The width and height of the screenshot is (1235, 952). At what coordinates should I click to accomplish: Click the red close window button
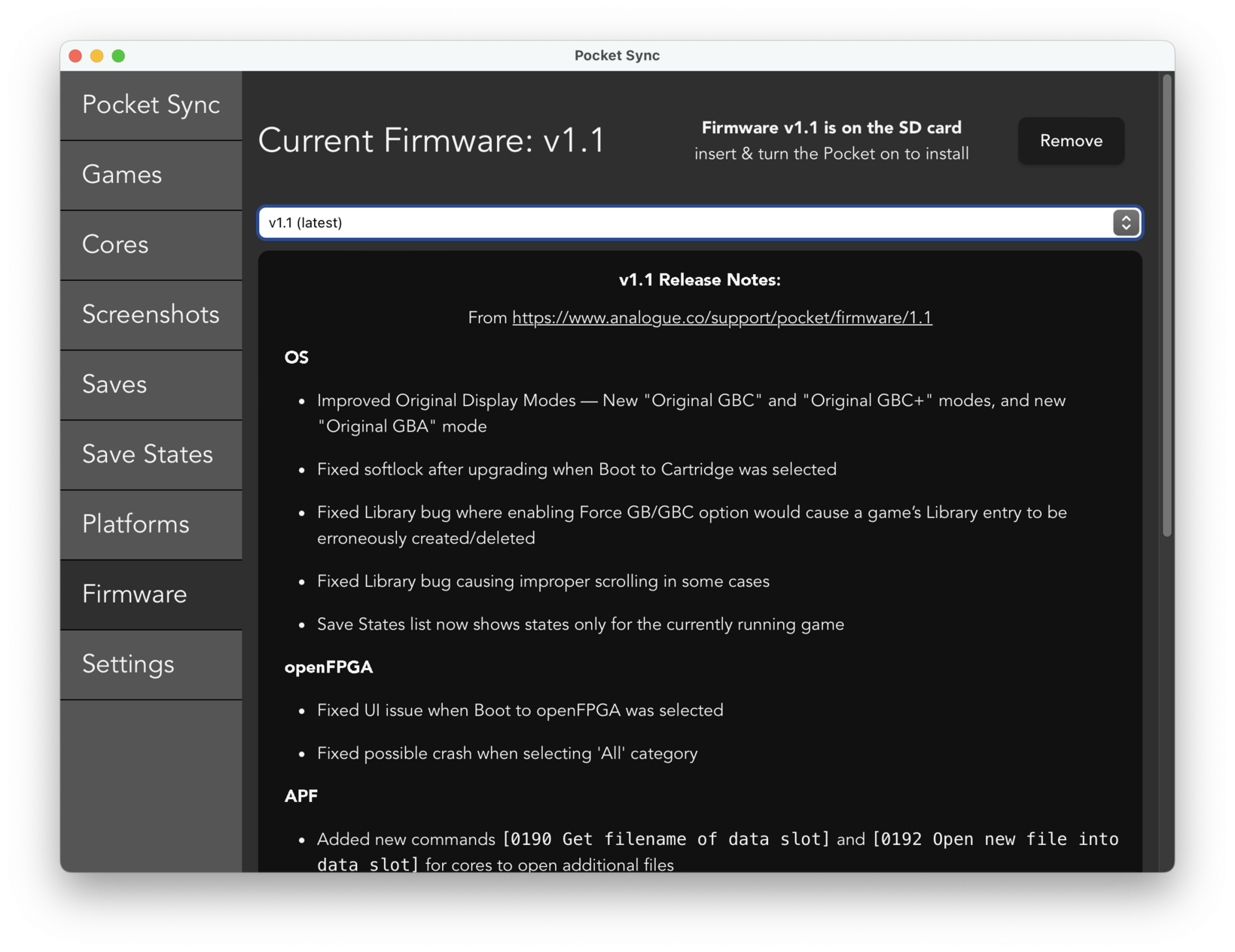pos(75,56)
